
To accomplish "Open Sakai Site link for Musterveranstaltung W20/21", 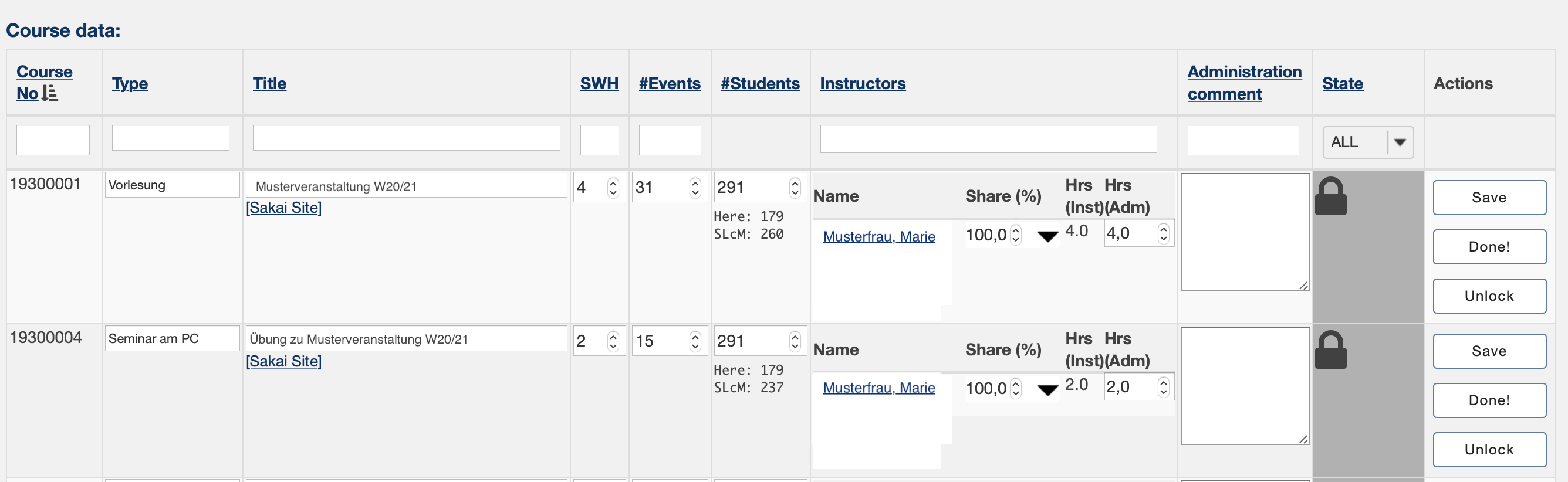I will click(x=283, y=208).
